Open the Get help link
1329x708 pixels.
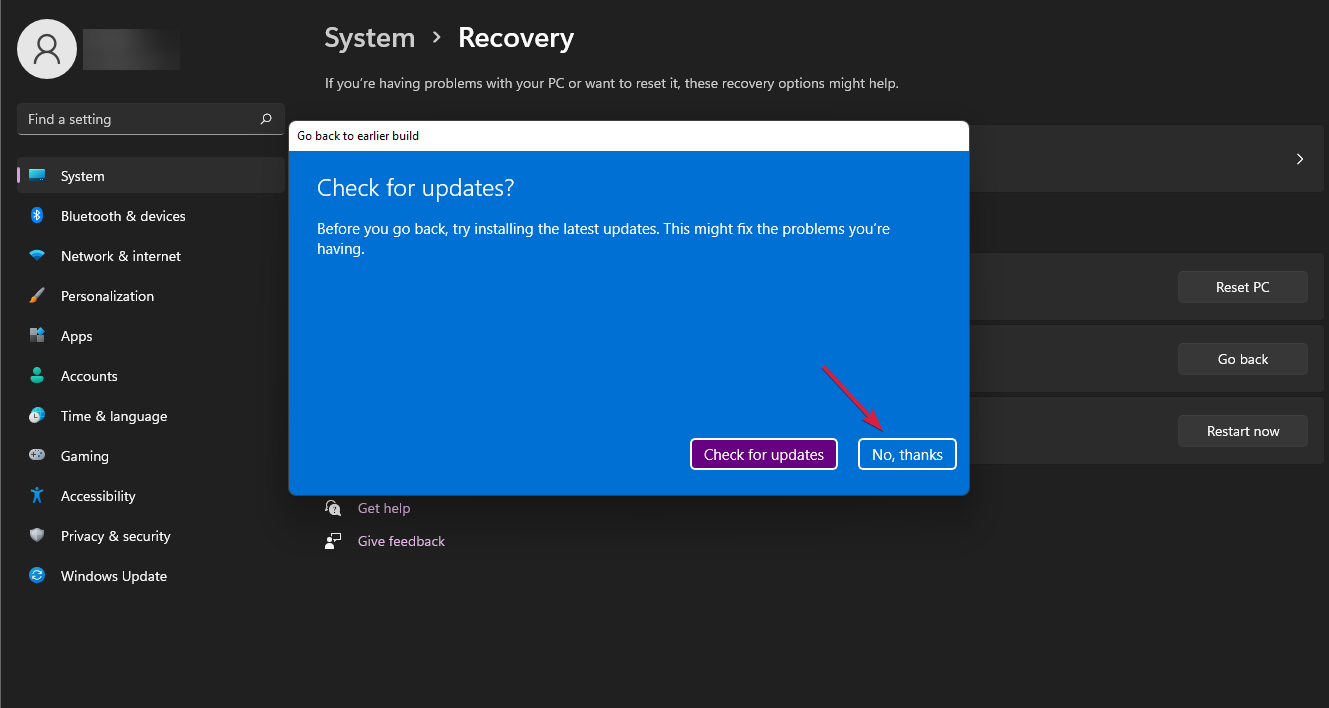(x=383, y=507)
